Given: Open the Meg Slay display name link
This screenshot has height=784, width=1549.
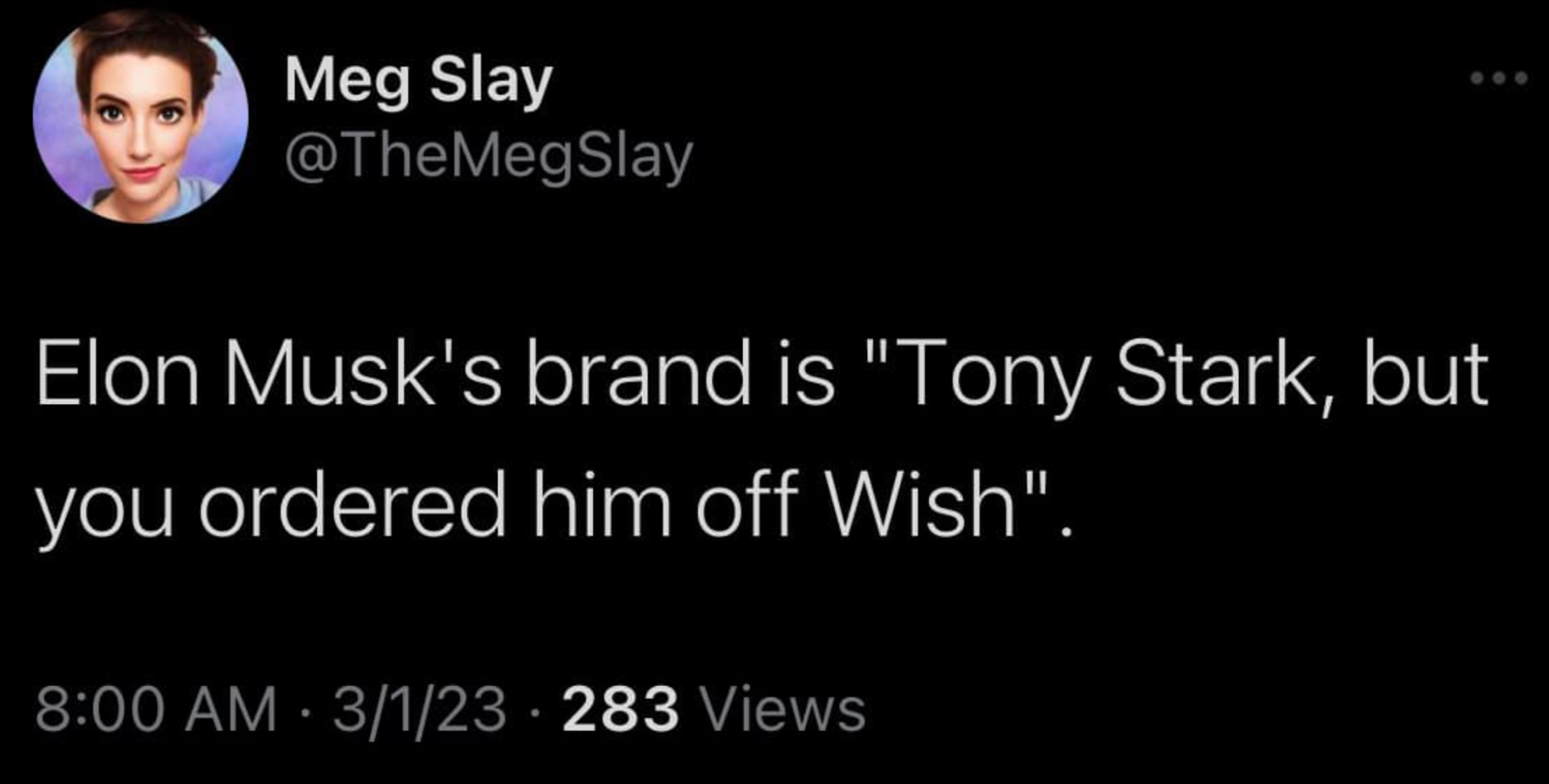Looking at the screenshot, I should [418, 80].
